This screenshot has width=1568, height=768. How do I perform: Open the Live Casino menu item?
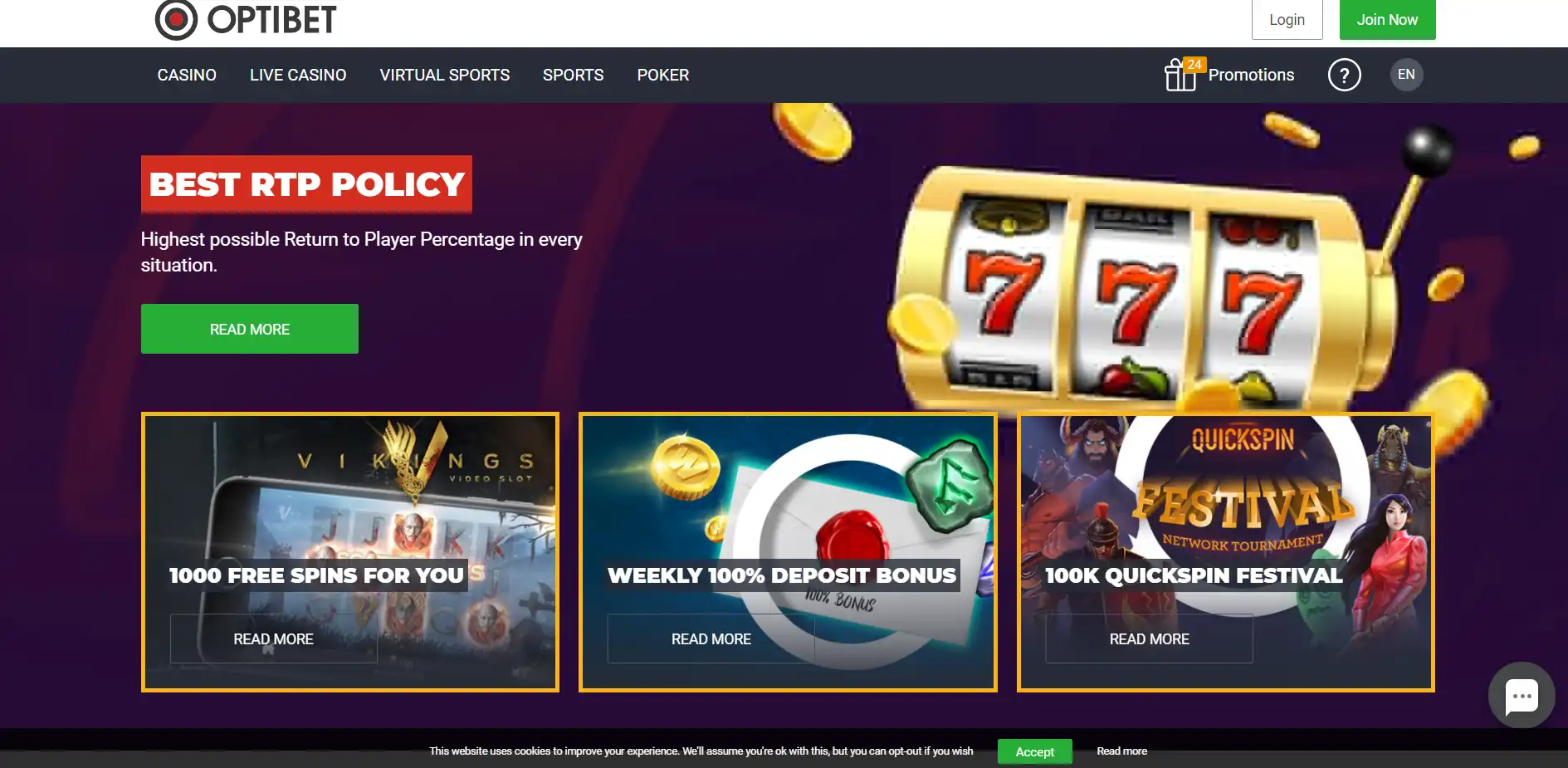[x=298, y=75]
